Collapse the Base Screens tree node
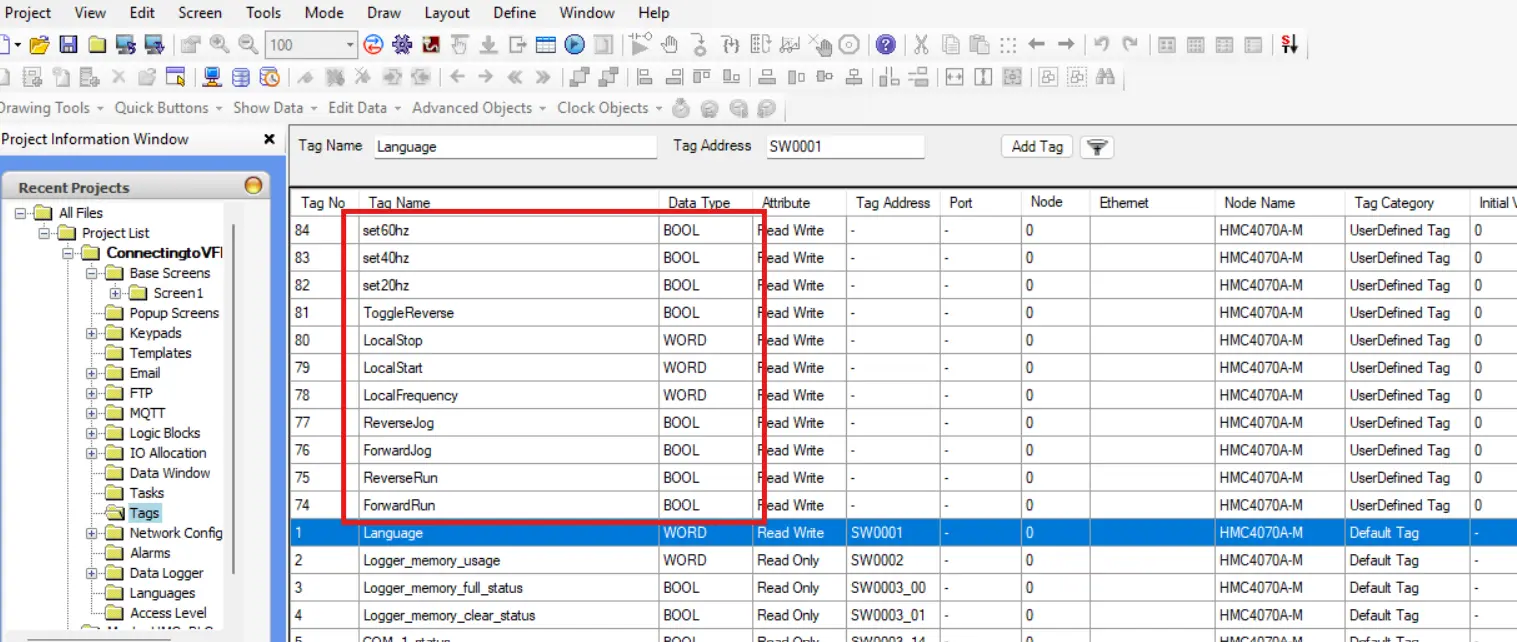1517x642 pixels. coord(92,273)
